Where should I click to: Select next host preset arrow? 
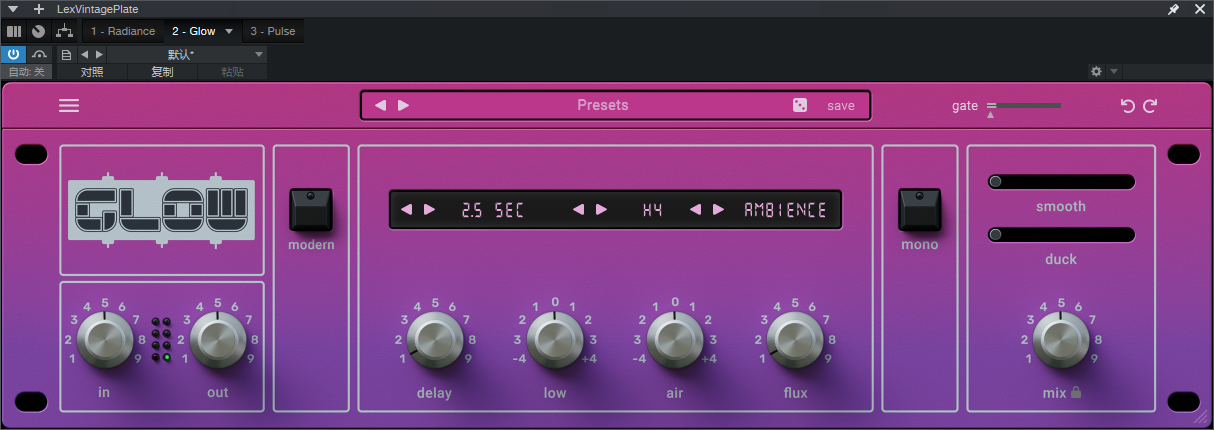[x=98, y=54]
